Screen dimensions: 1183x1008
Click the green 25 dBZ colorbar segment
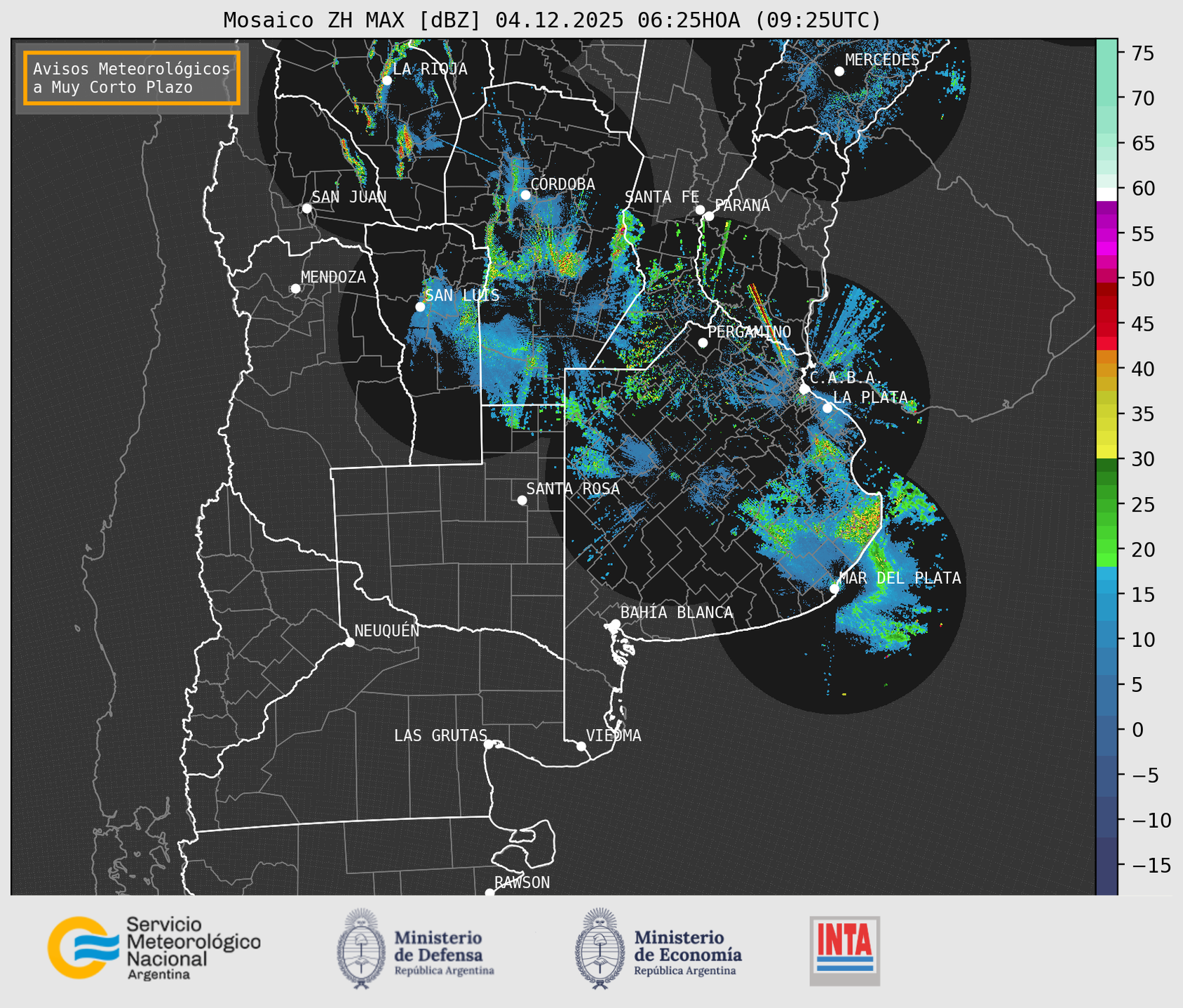click(x=1106, y=505)
